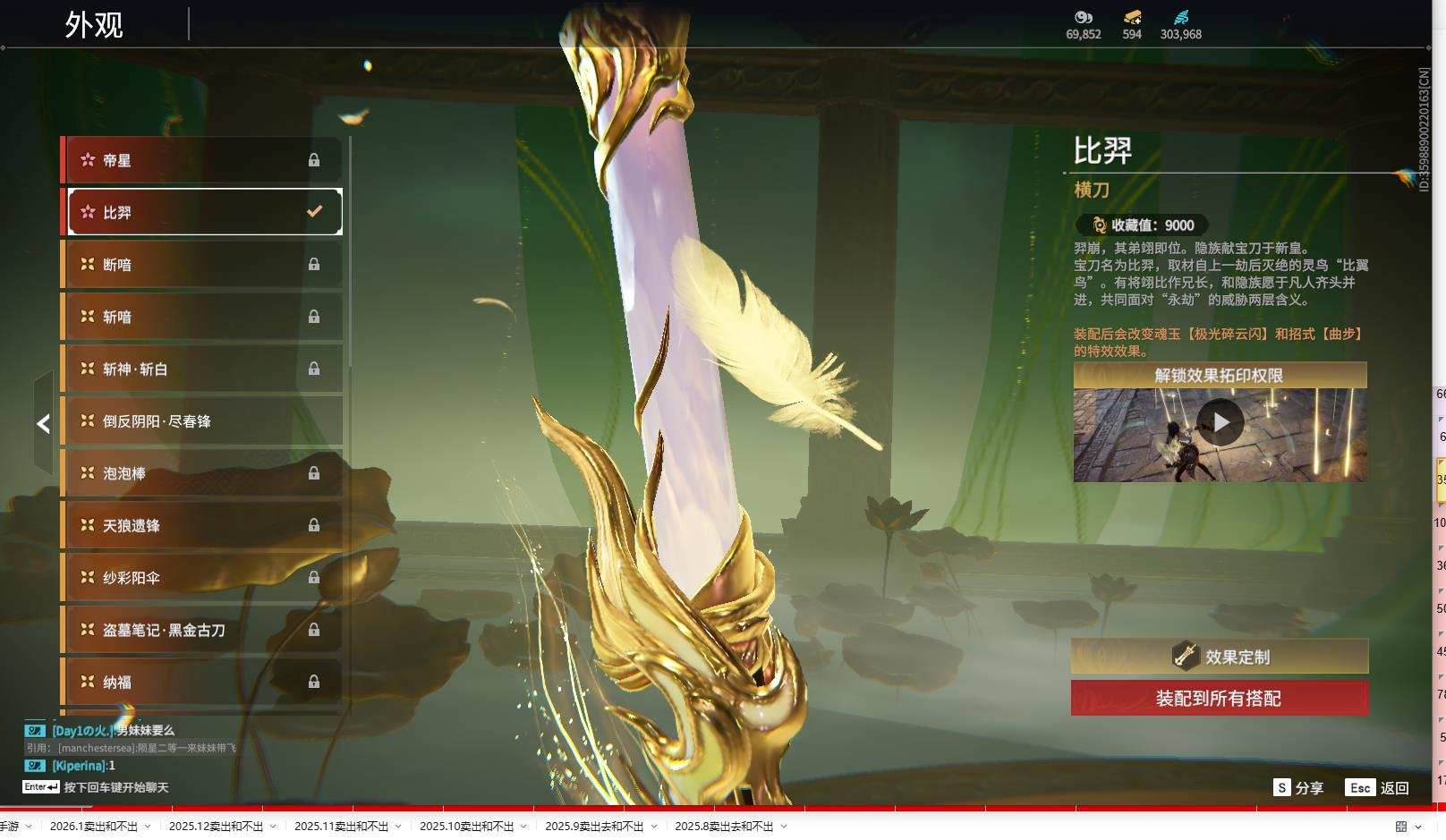
Task: Click the lock icon on the 斩喑 row
Action: pyautogui.click(x=314, y=317)
